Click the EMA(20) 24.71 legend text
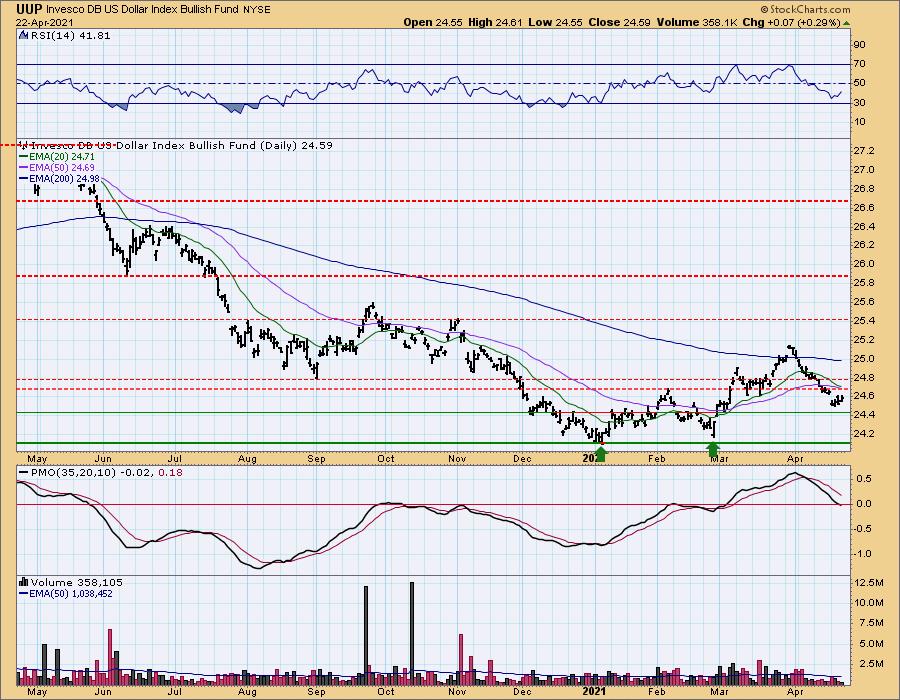900x700 pixels. click(x=63, y=156)
